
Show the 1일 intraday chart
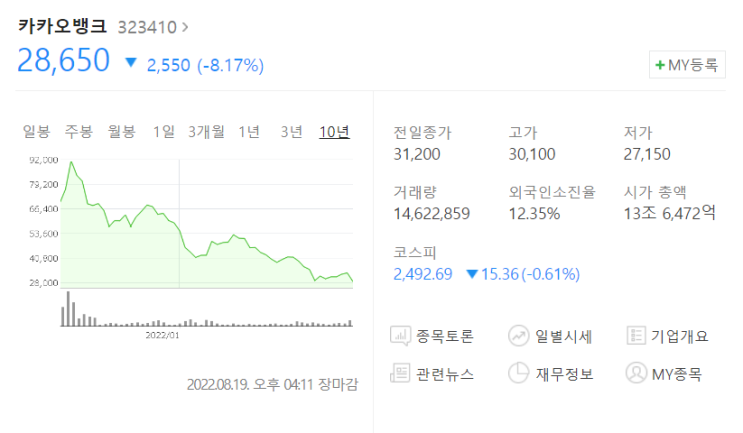coord(163,131)
